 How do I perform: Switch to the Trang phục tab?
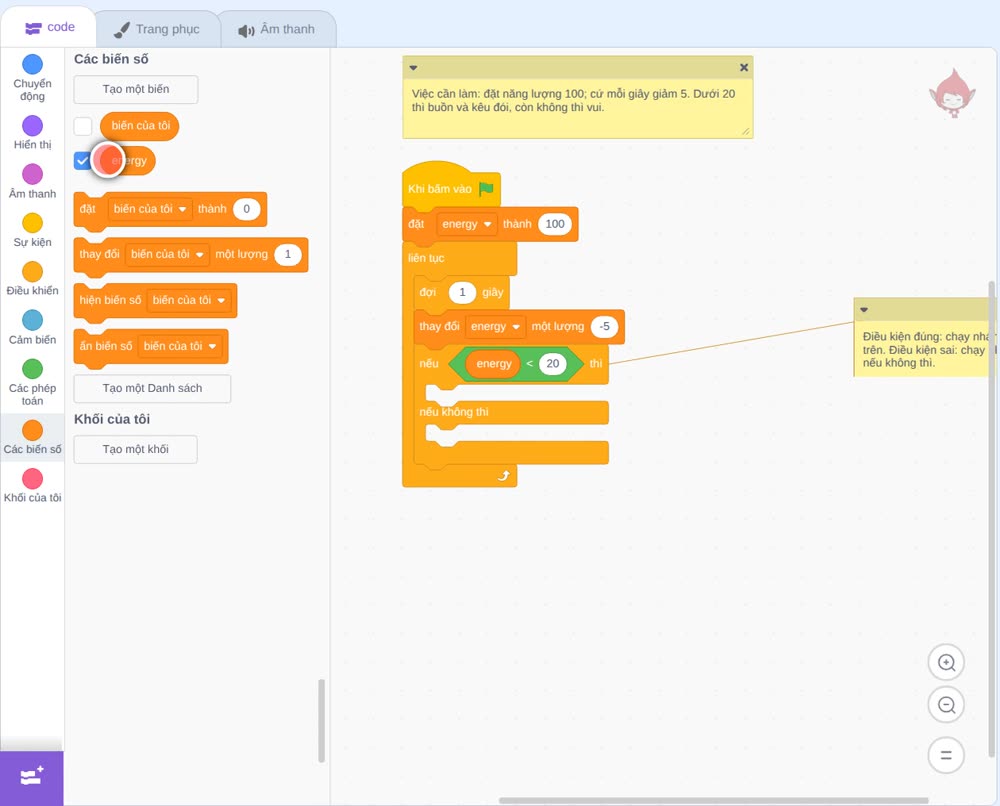[157, 29]
